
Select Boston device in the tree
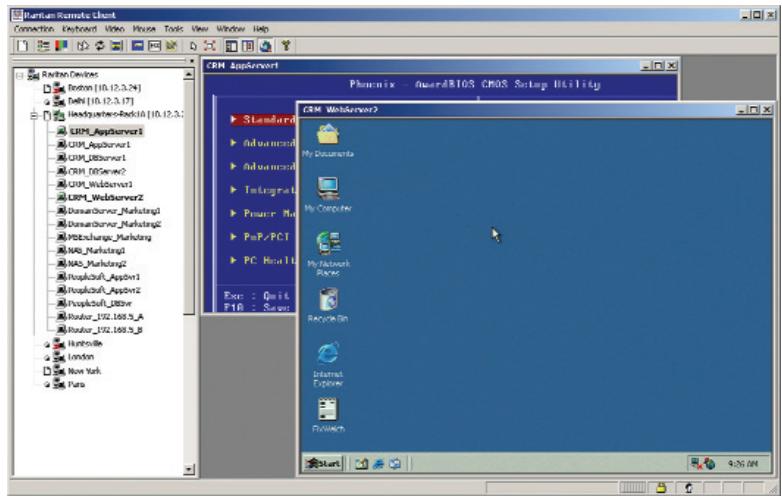(104, 88)
